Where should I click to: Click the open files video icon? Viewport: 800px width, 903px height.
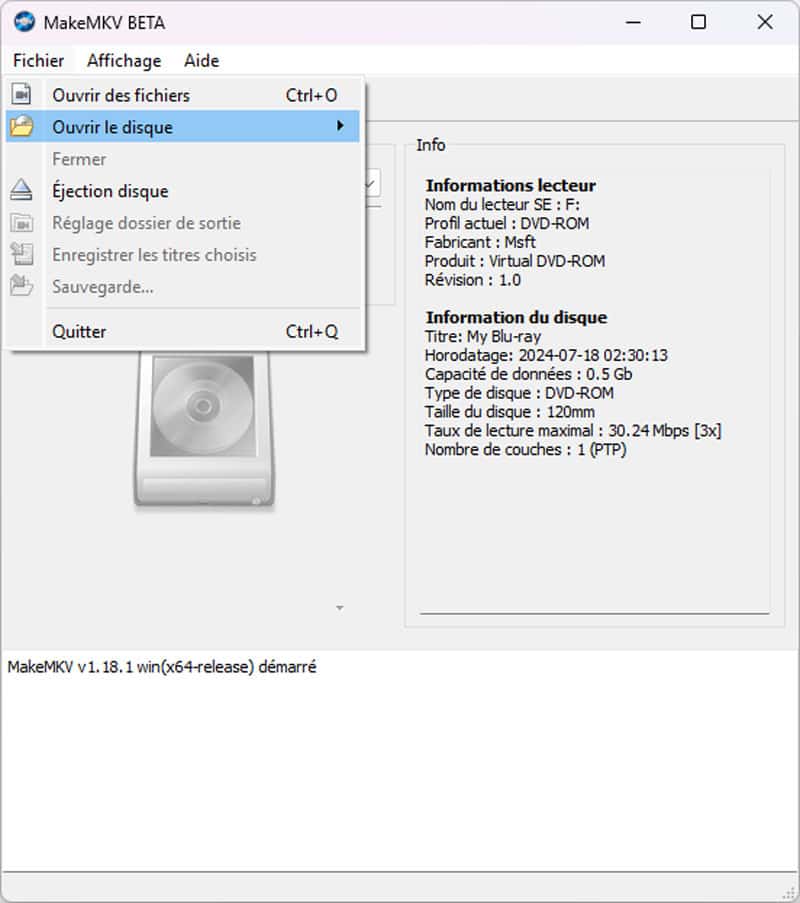tap(22, 94)
